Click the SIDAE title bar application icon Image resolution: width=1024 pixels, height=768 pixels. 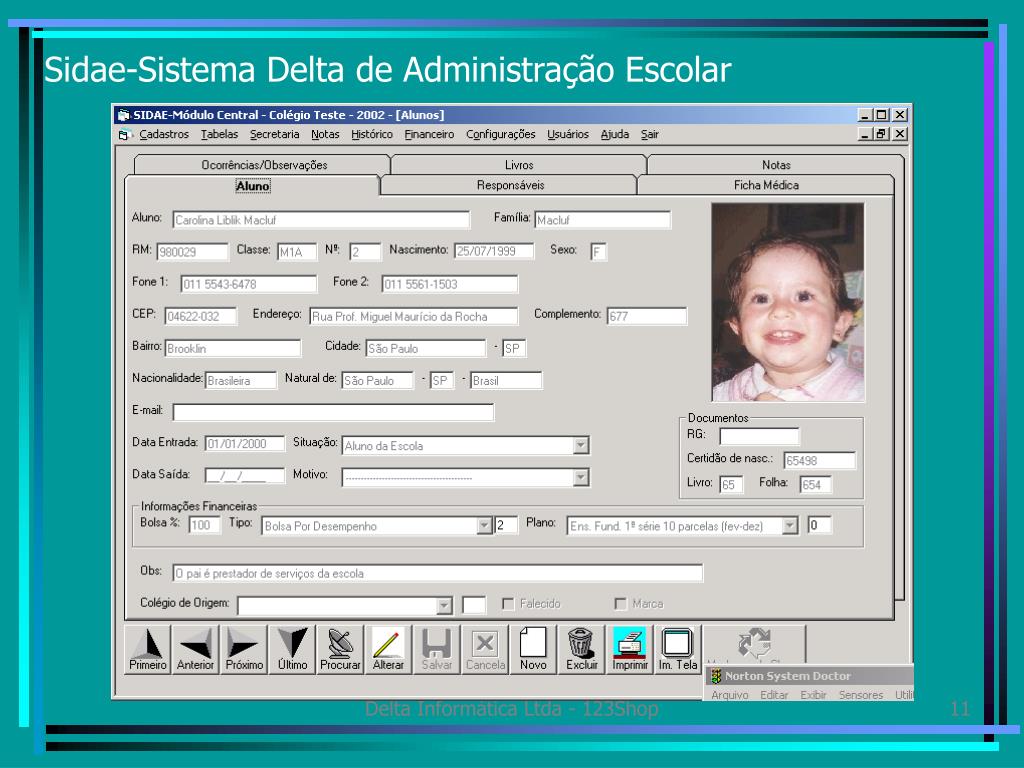[123, 115]
